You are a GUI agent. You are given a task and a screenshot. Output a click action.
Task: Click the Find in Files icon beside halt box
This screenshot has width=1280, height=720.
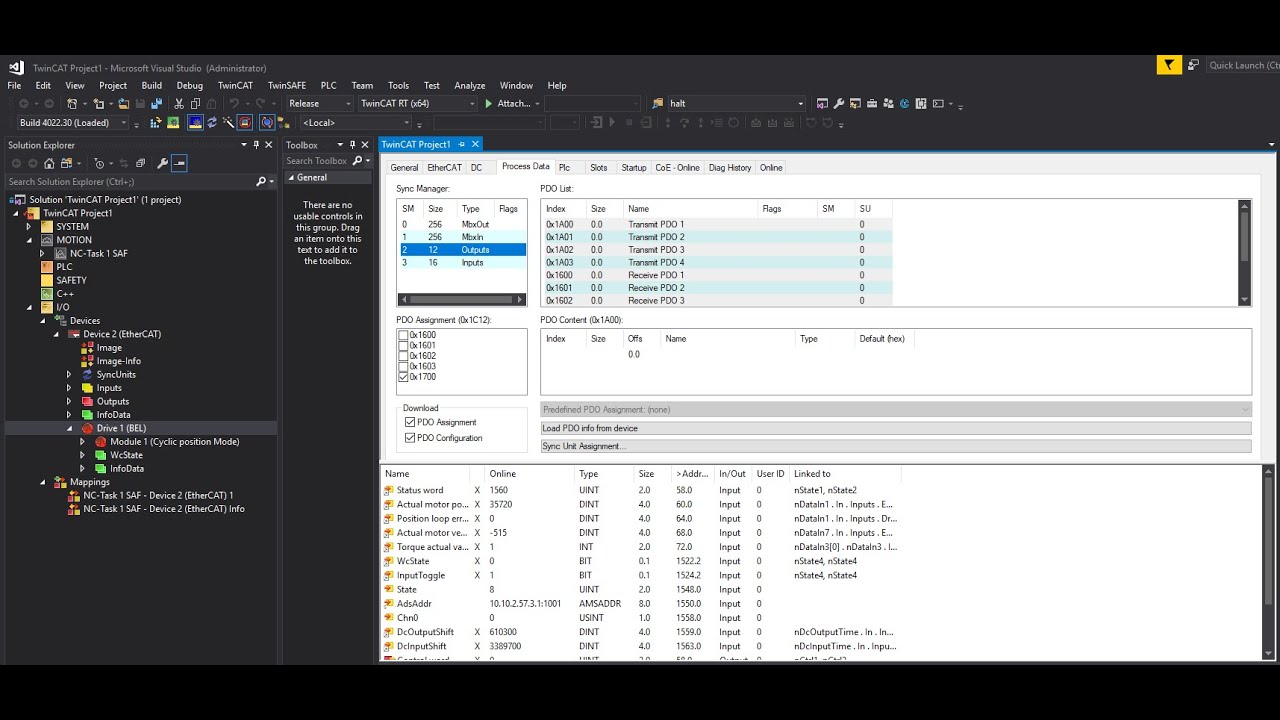coord(657,103)
